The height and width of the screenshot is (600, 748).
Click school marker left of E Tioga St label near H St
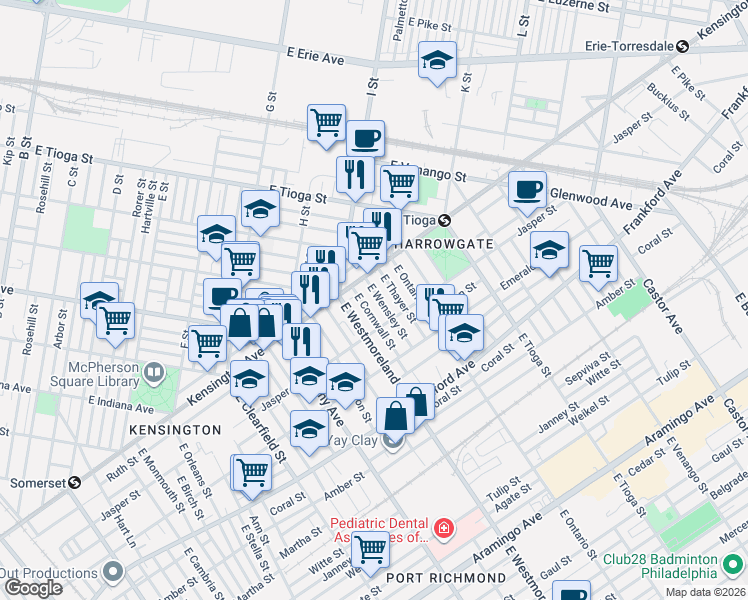pyautogui.click(x=260, y=210)
